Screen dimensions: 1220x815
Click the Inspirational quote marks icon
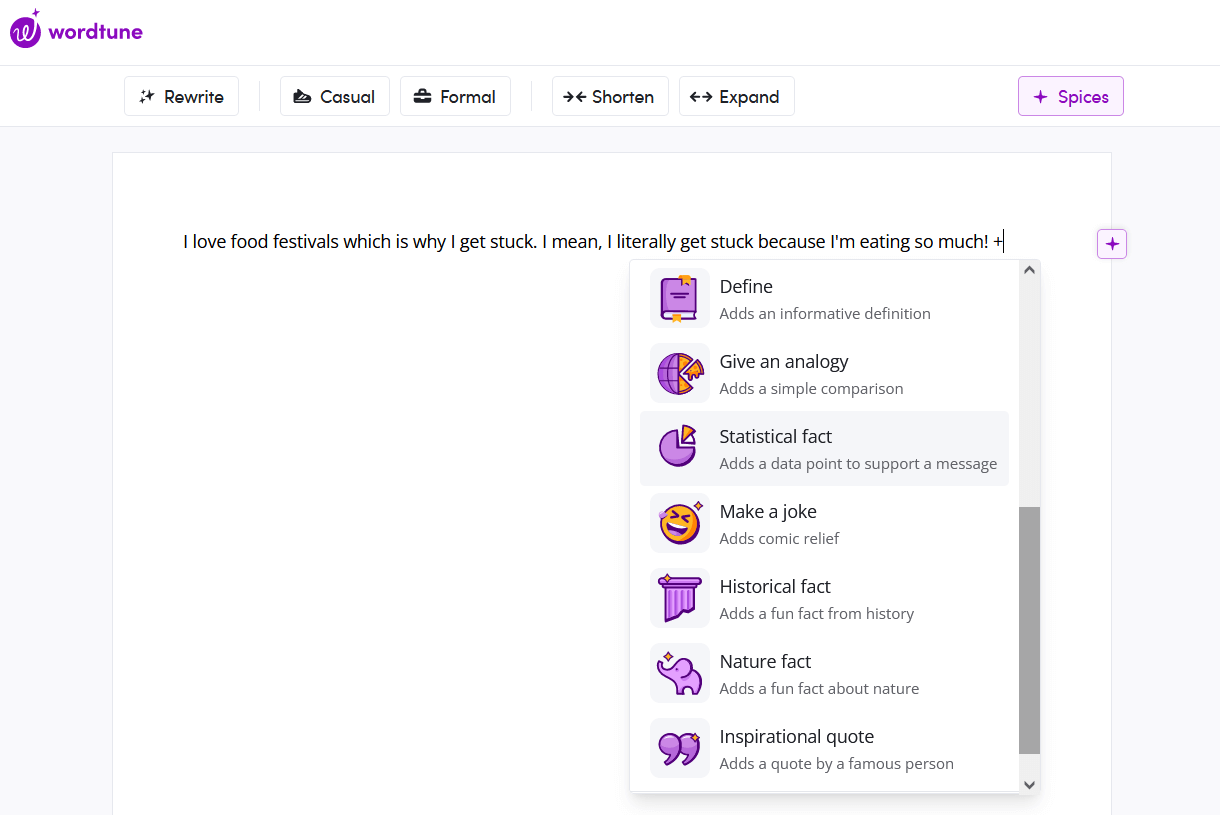click(x=680, y=748)
